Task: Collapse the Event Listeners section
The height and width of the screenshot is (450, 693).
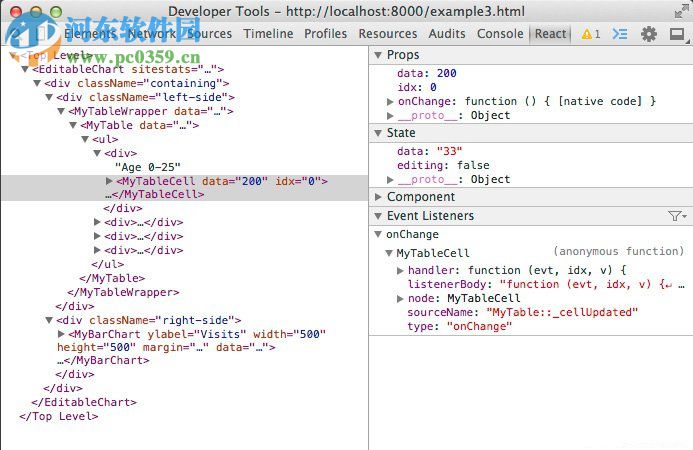Action: coord(378,216)
